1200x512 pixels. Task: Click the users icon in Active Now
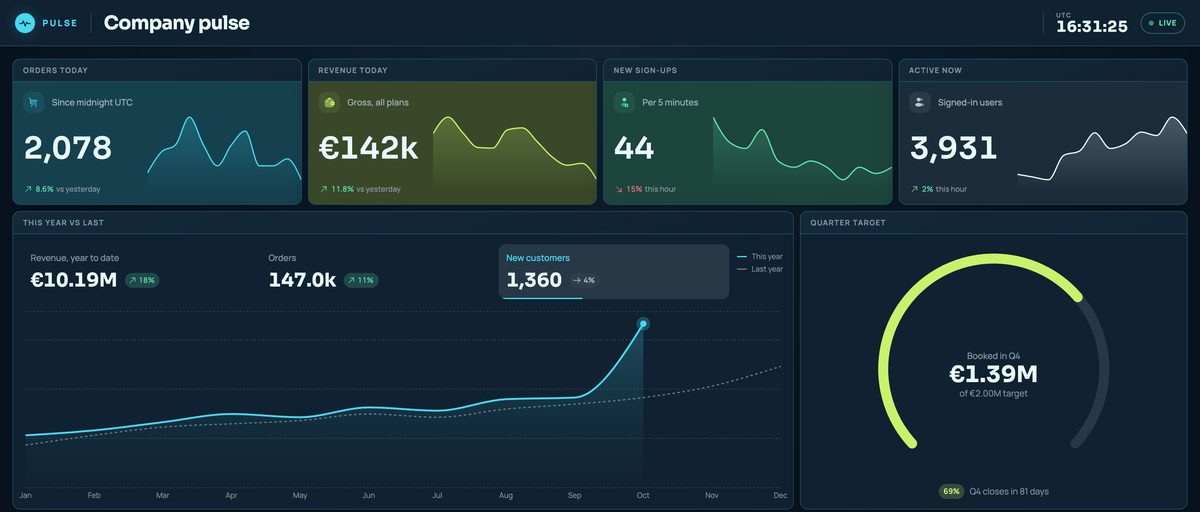pyautogui.click(x=919, y=102)
